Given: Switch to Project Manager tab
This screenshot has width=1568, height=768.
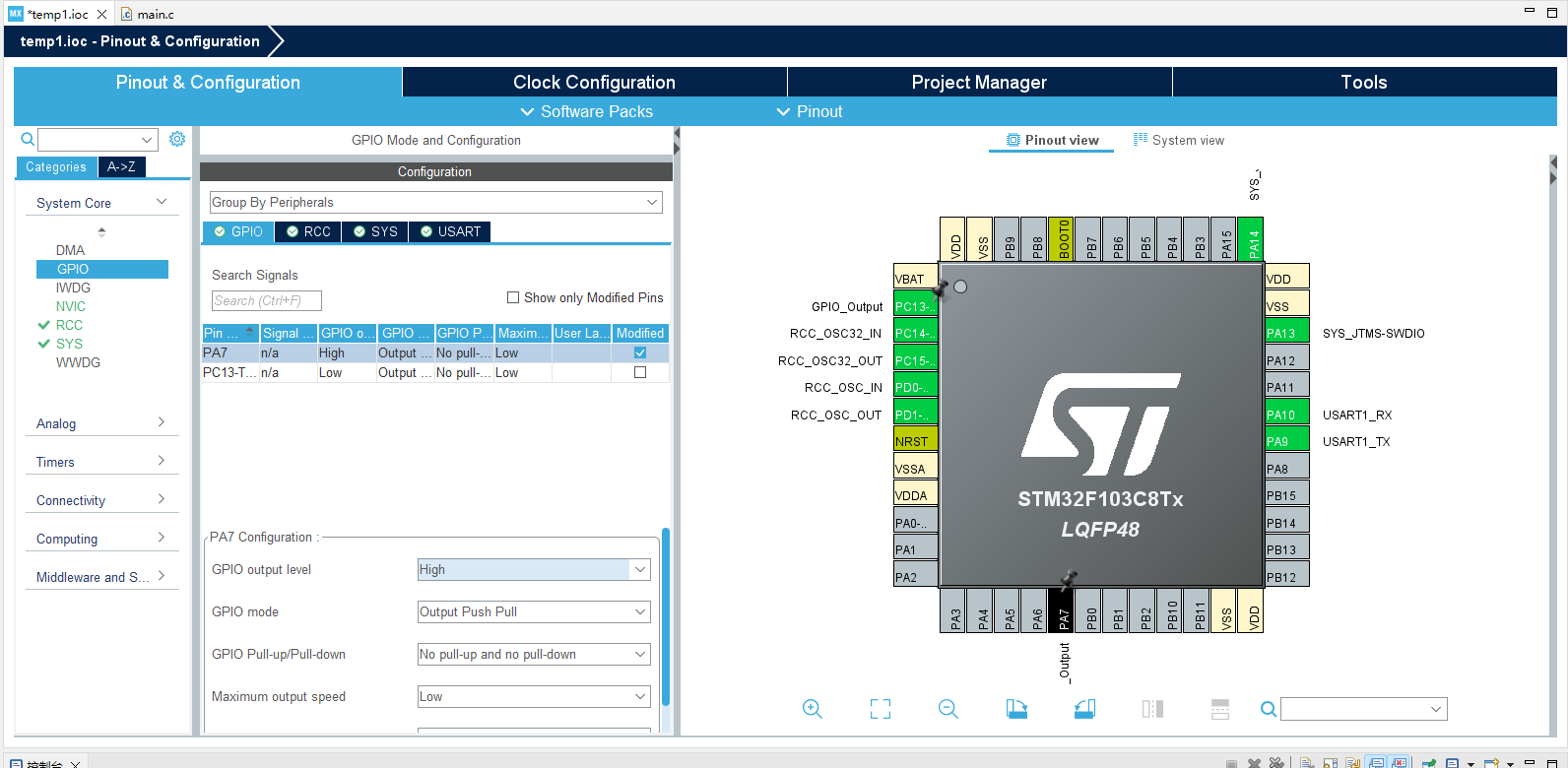Looking at the screenshot, I should click(979, 82).
